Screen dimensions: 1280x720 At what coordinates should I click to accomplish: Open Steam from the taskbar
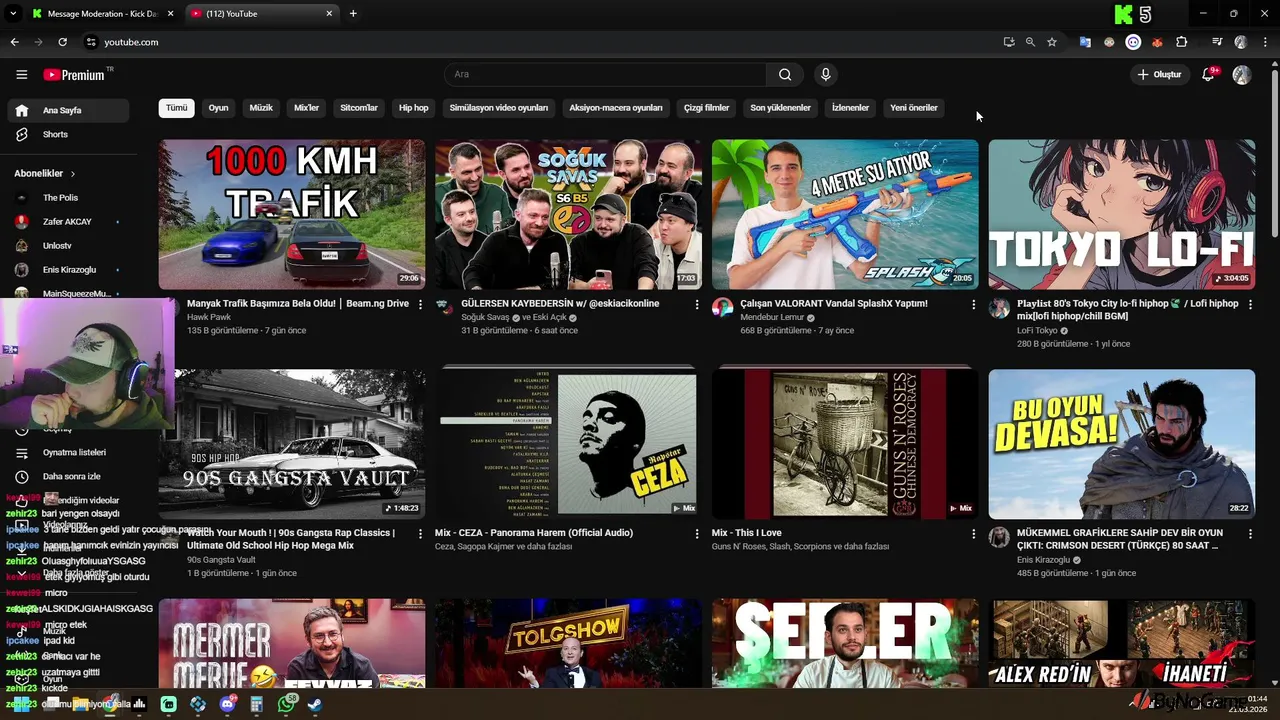(314, 704)
